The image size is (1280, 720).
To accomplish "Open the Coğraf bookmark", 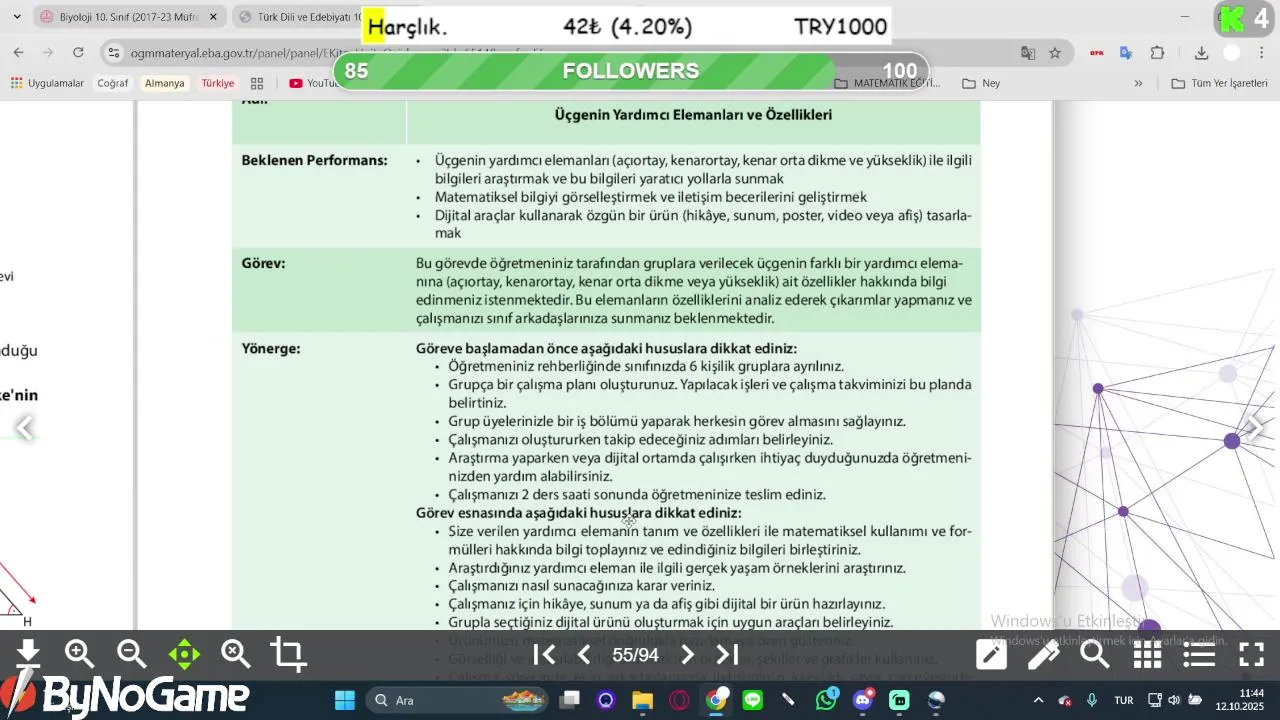I will pos(113,83).
